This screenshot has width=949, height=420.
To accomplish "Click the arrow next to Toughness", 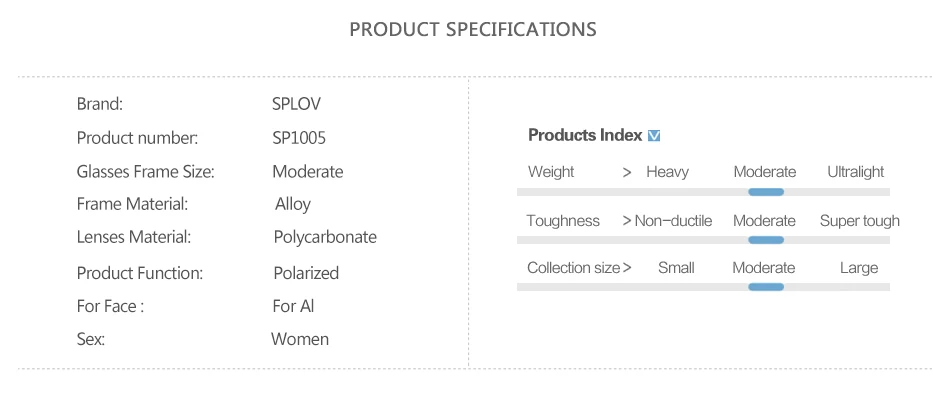I will [627, 221].
